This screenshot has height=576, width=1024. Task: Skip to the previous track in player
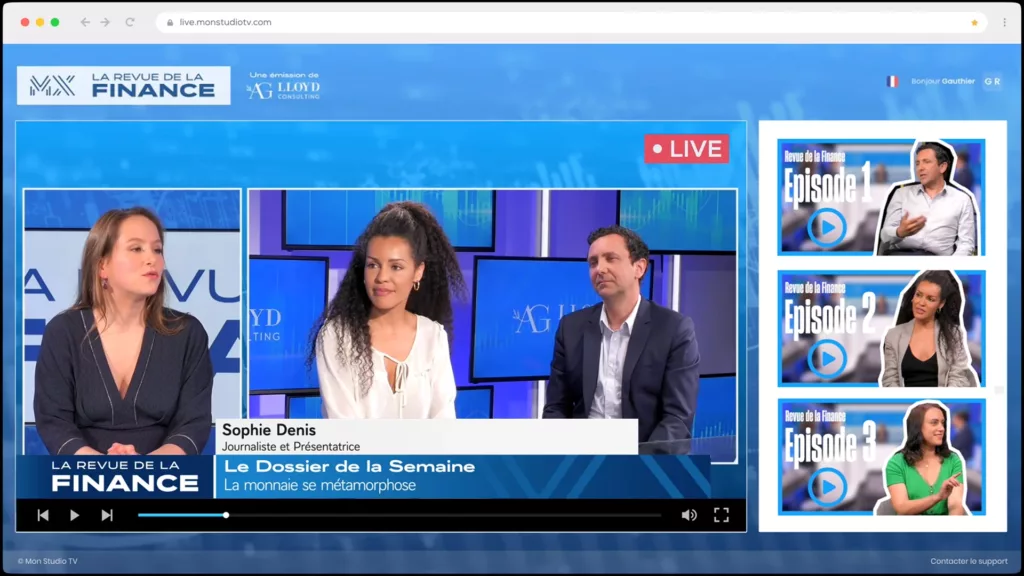pyautogui.click(x=43, y=515)
